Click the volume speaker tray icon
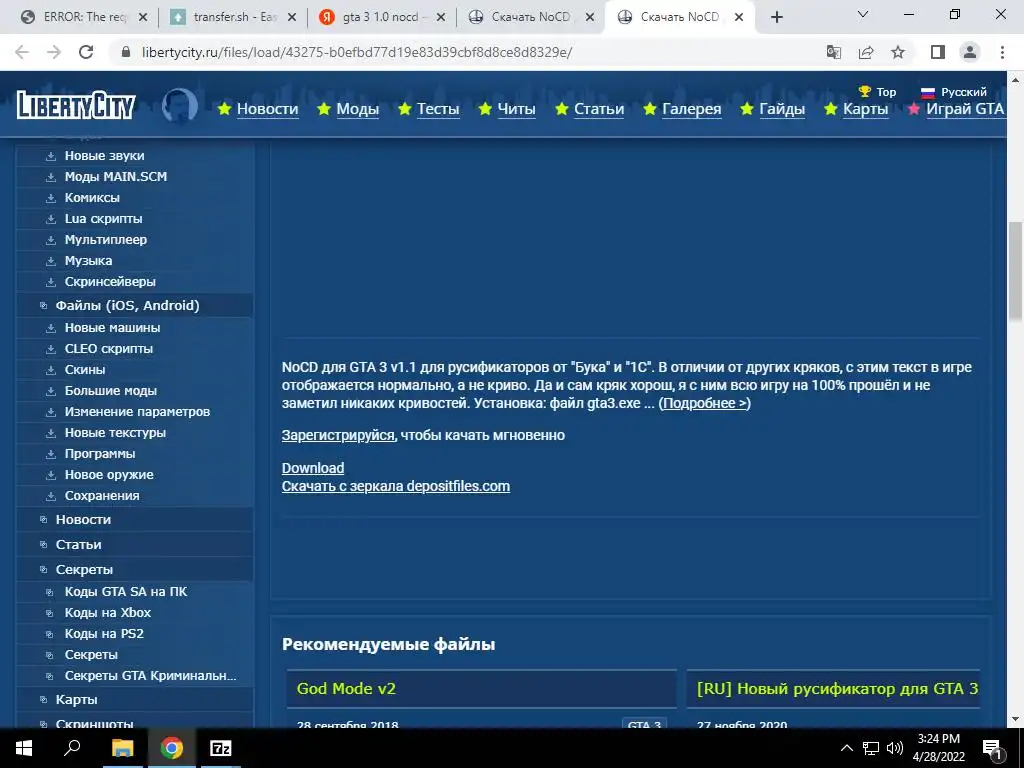 point(895,748)
